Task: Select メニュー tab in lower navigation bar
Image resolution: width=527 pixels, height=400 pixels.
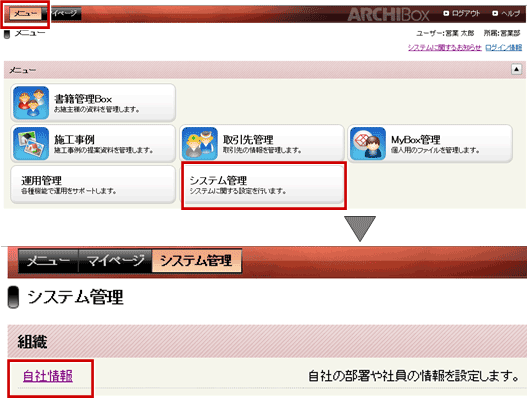Action: (x=48, y=261)
